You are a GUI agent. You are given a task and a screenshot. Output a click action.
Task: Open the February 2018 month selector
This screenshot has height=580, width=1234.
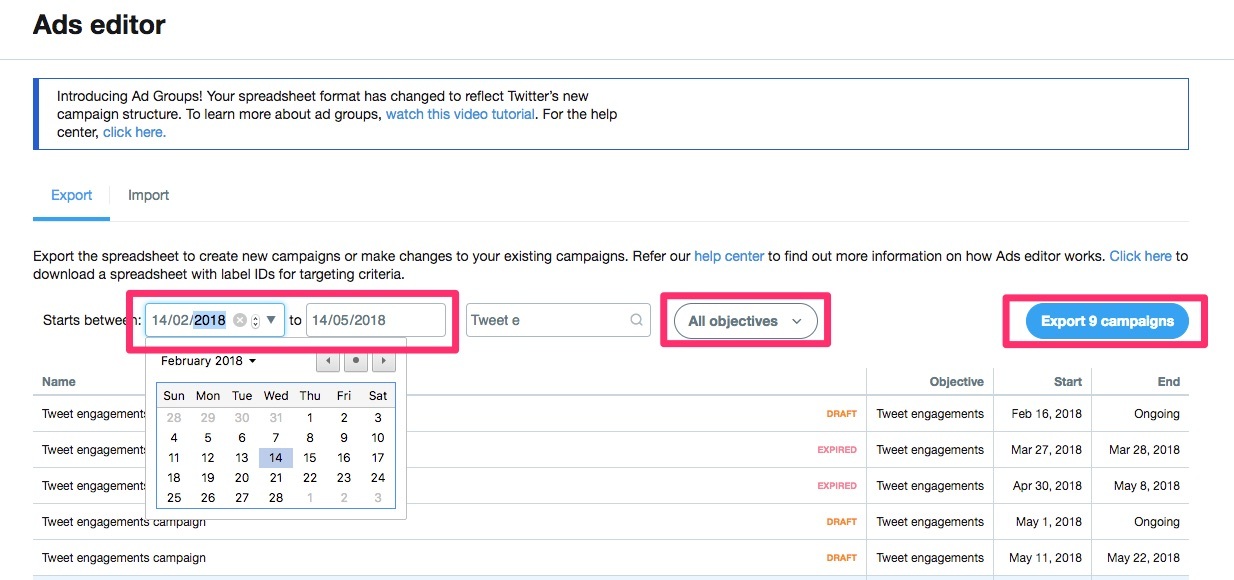[209, 361]
